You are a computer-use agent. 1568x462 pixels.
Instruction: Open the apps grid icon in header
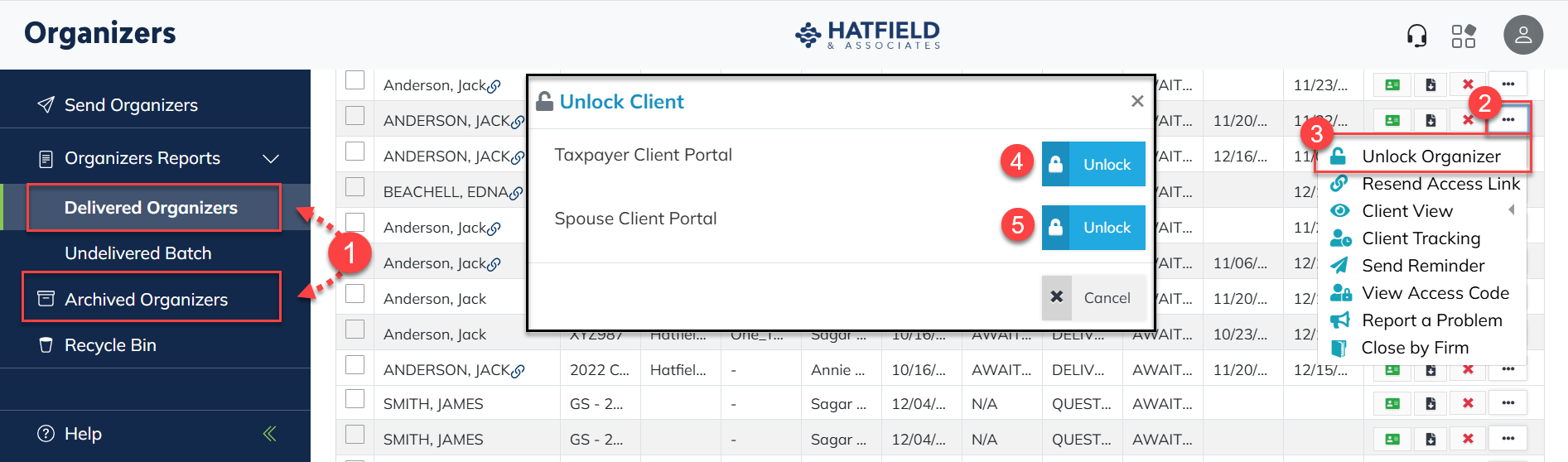point(1464,36)
